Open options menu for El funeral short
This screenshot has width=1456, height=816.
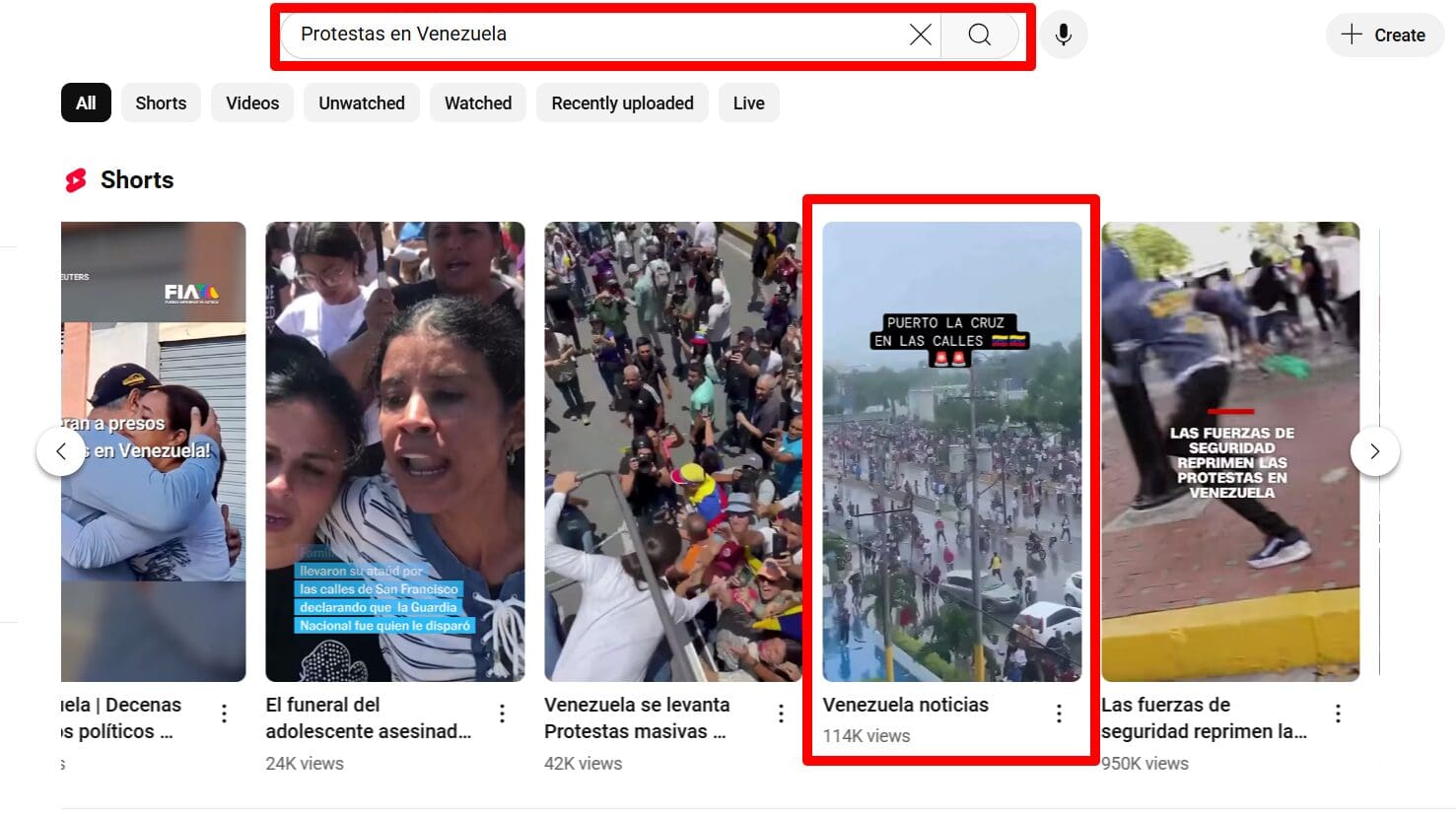(x=502, y=714)
